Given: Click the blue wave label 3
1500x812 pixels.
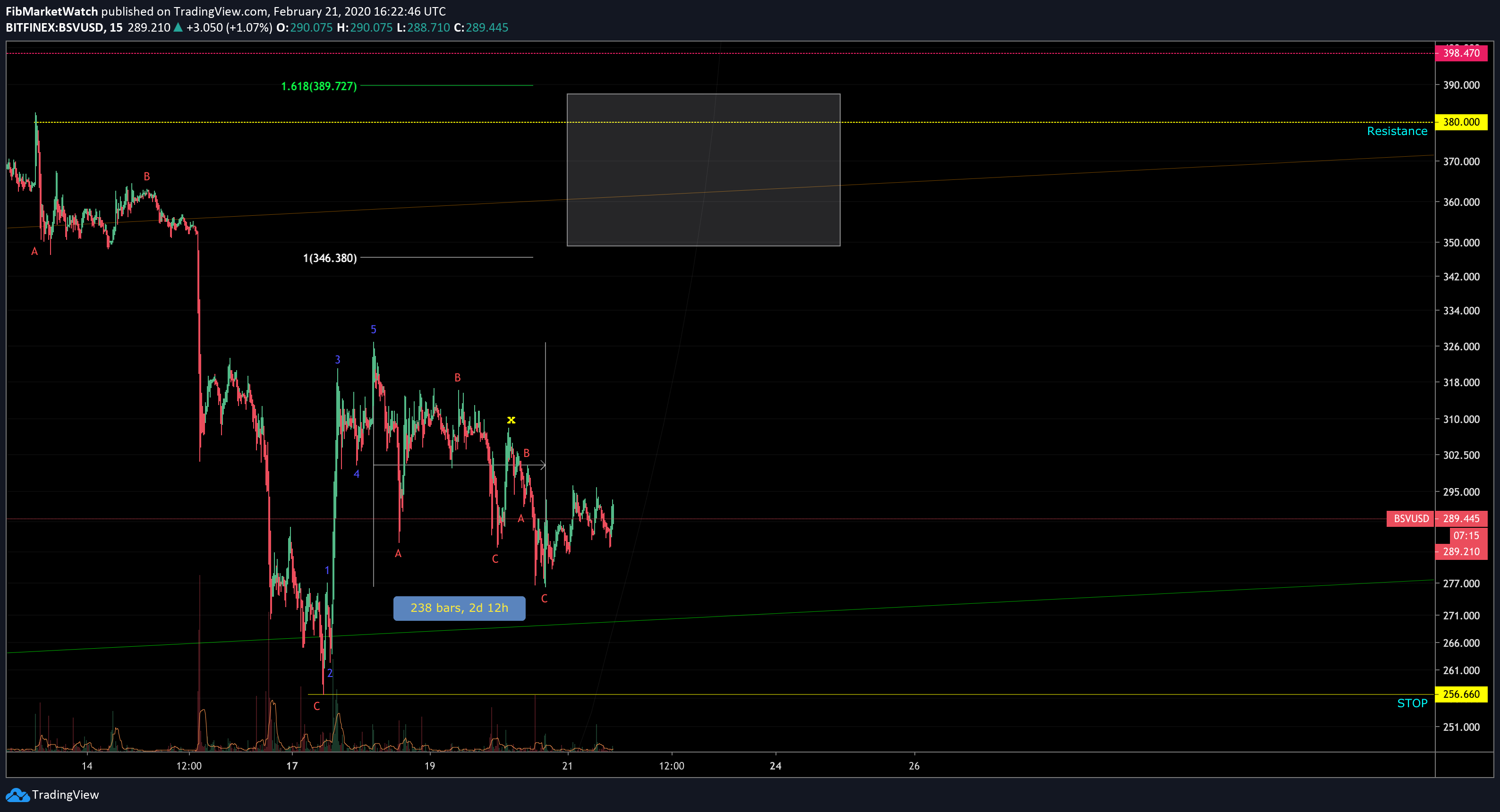Looking at the screenshot, I should click(337, 360).
